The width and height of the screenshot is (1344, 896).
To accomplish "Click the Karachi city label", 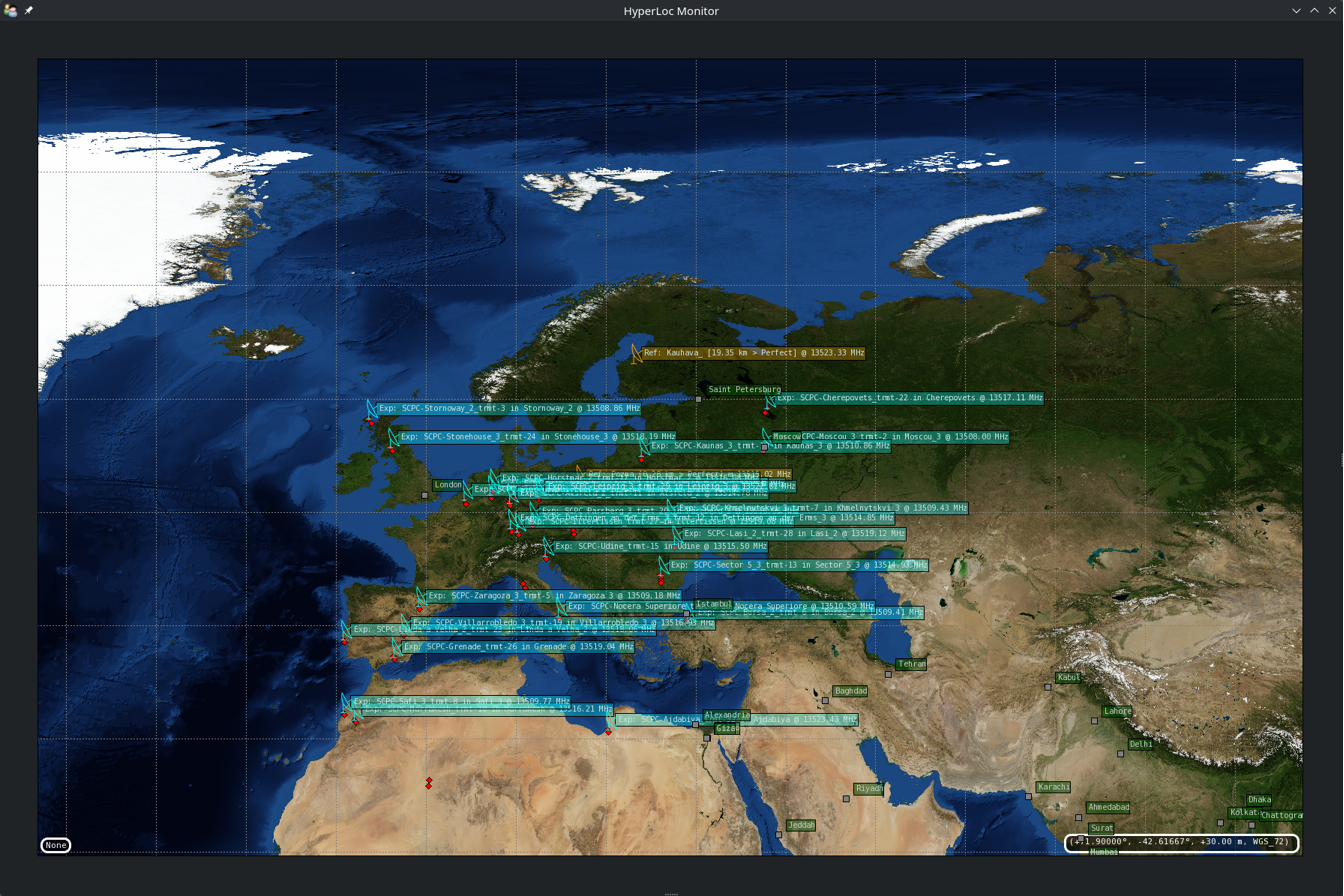I will (x=1053, y=787).
